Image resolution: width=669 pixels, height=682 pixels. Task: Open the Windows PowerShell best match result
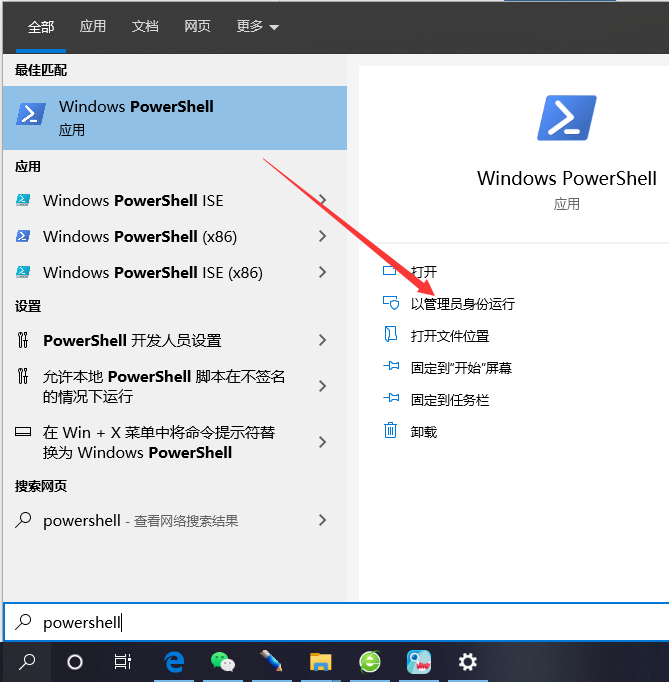(x=175, y=118)
